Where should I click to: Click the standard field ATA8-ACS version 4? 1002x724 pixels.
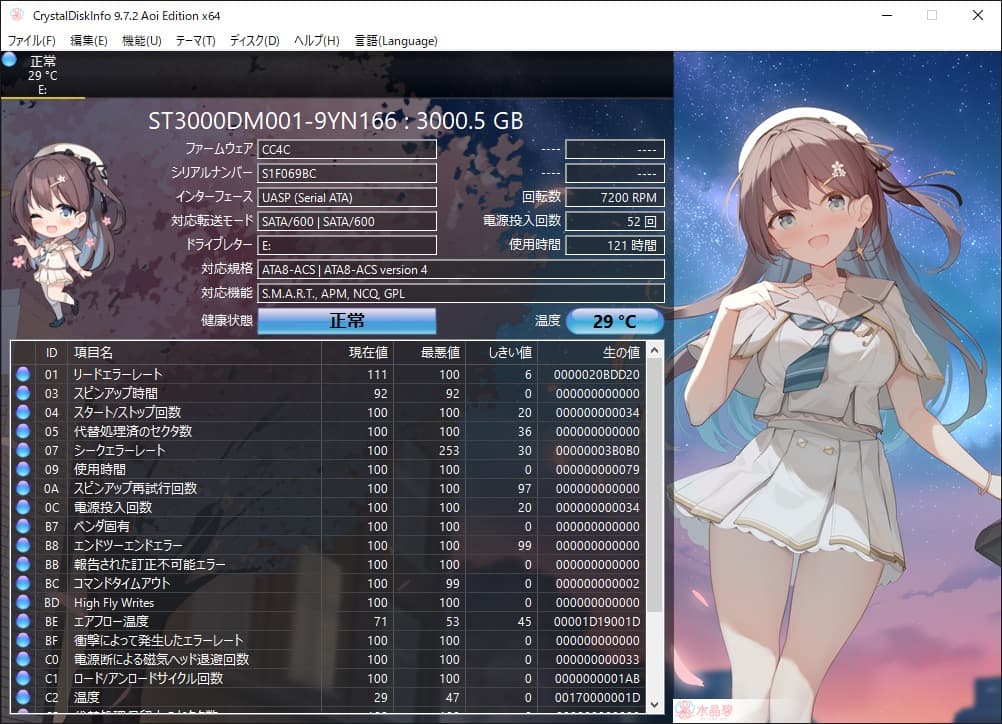(461, 270)
